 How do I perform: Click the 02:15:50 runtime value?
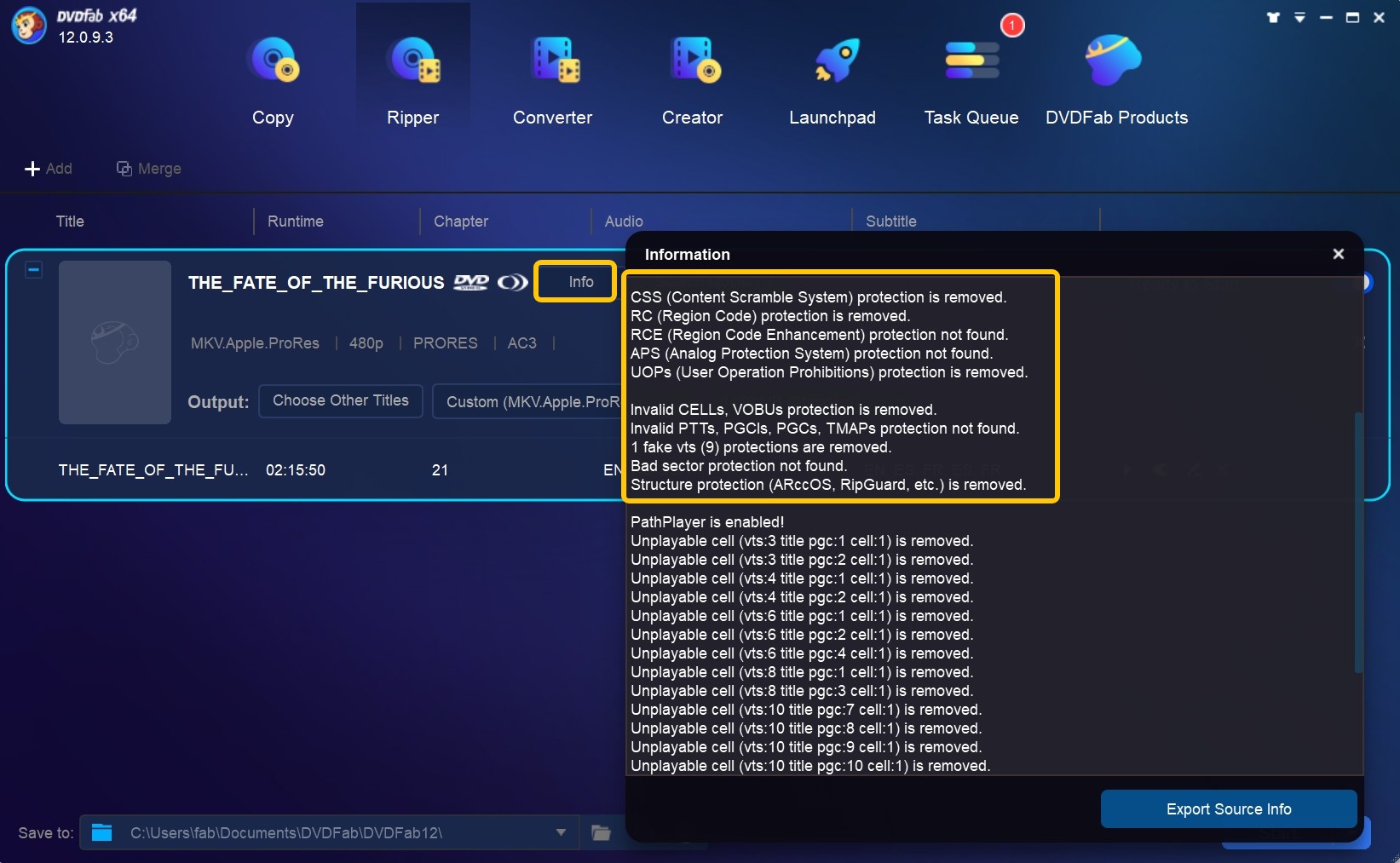click(296, 470)
